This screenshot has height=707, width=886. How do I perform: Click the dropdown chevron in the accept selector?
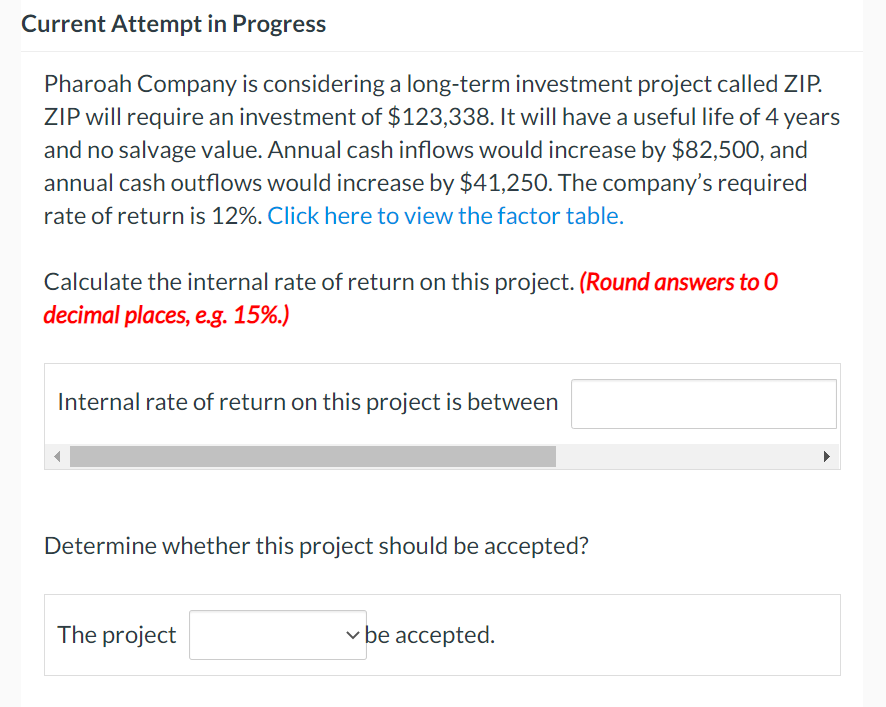(353, 635)
